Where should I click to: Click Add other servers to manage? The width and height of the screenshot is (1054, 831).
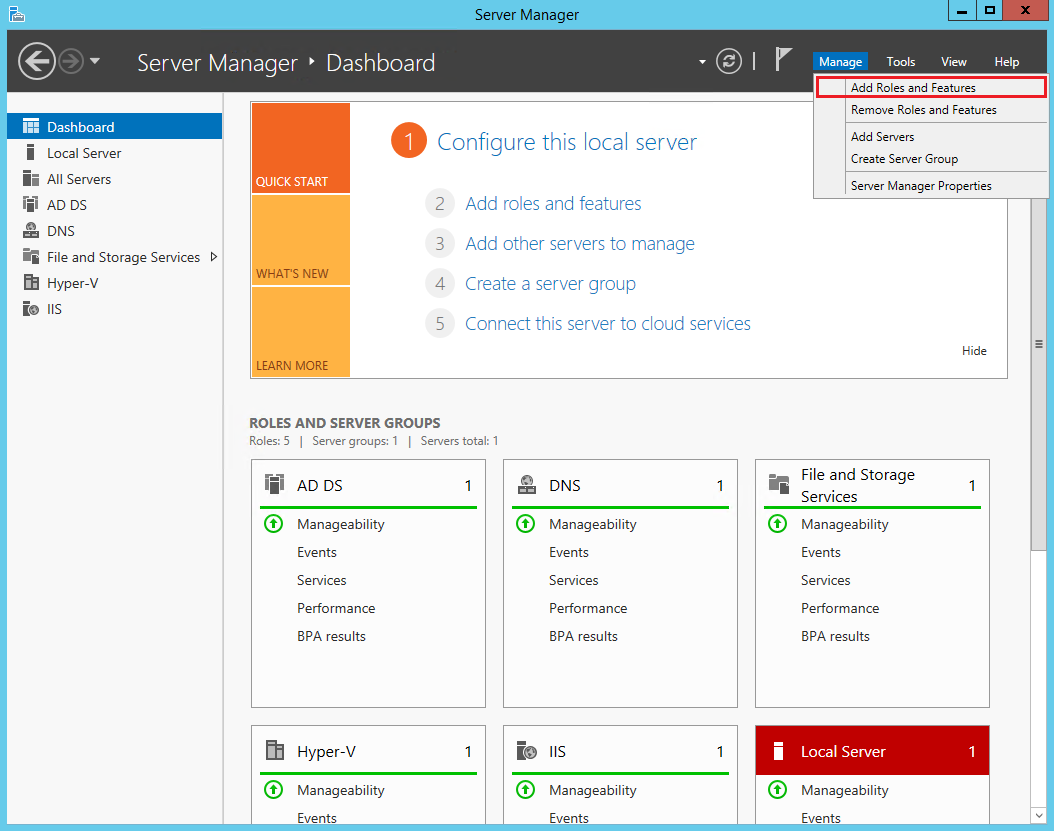(579, 243)
